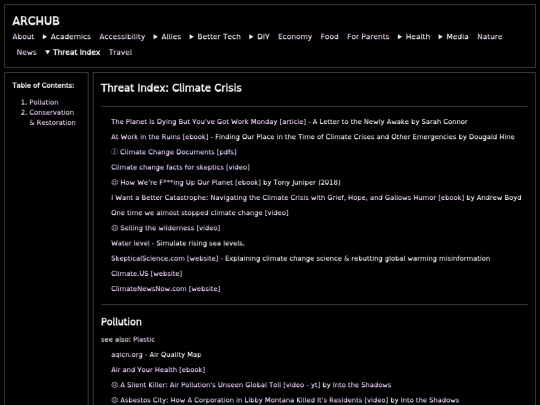Open the Nature page
This screenshot has width=540, height=405.
[x=490, y=37]
